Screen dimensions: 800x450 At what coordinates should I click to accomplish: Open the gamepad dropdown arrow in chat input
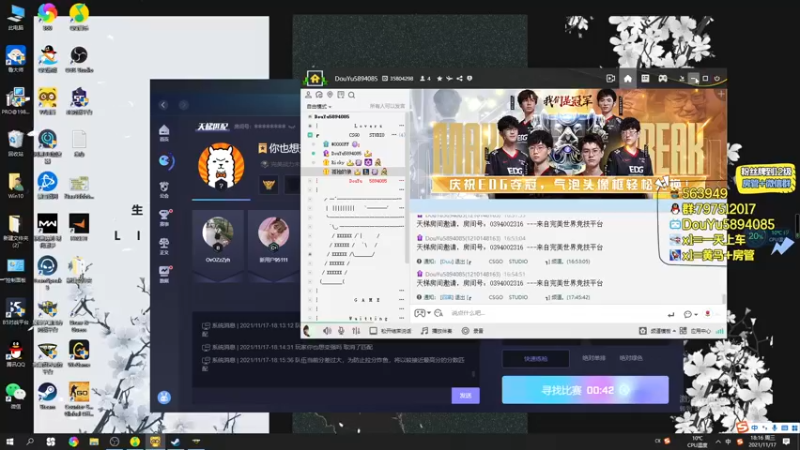pyautogui.click(x=429, y=313)
